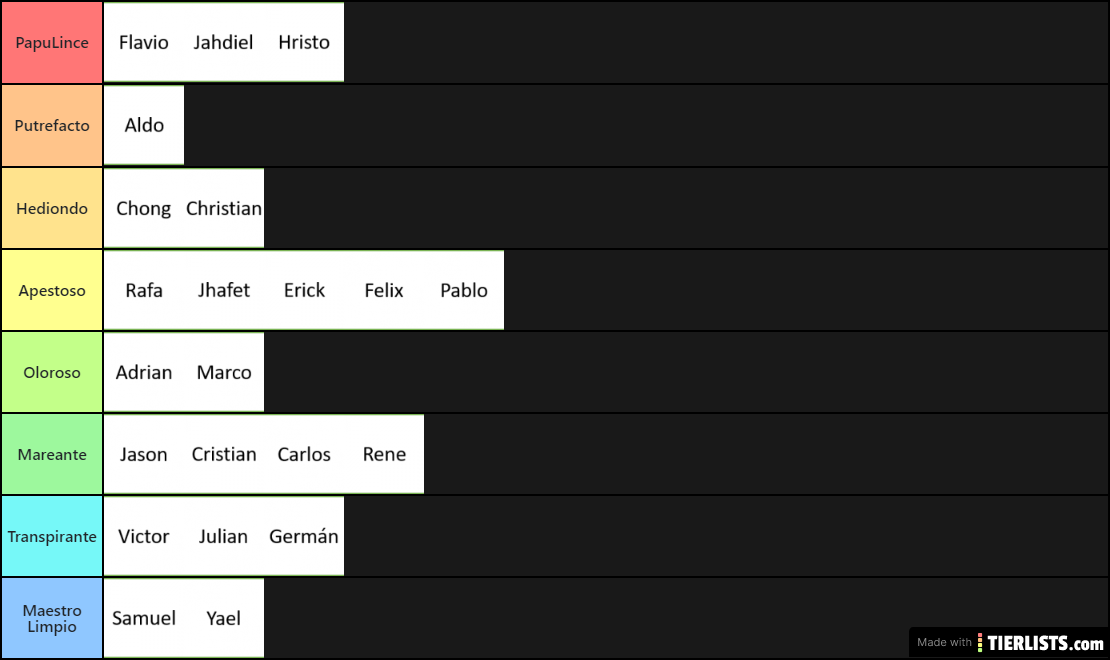Click the Maestro Limpio tier label
This screenshot has width=1110, height=660.
click(52, 618)
